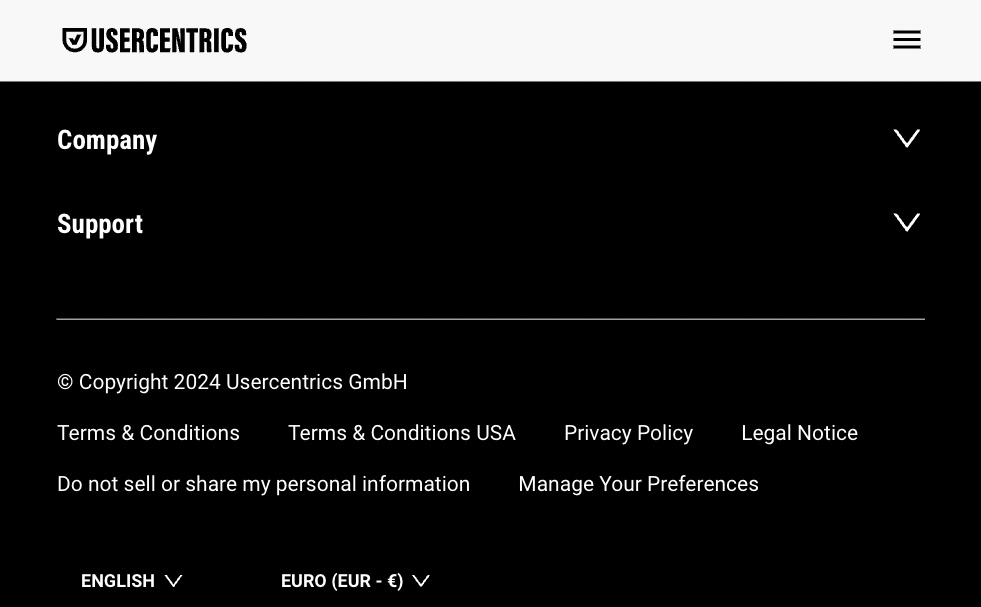Click the chevron next to ENGLISH

click(173, 581)
